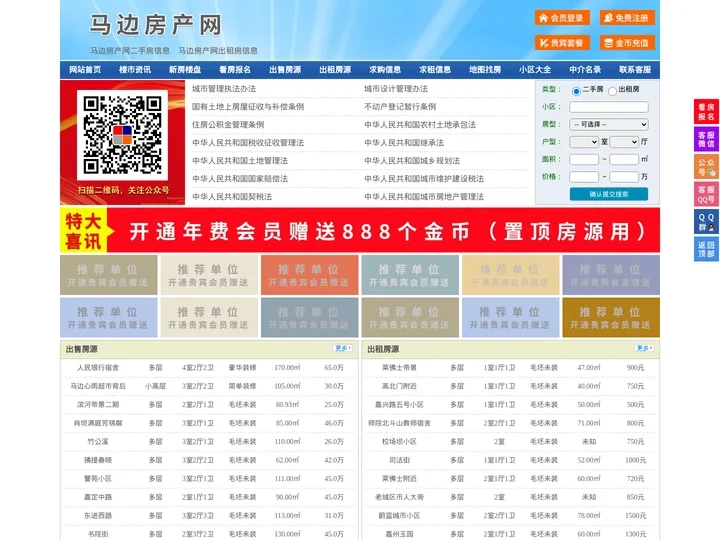This screenshot has height=540, width=720.
Task: Click the VIP icon in 贵宾套餐
Action: click(544, 43)
